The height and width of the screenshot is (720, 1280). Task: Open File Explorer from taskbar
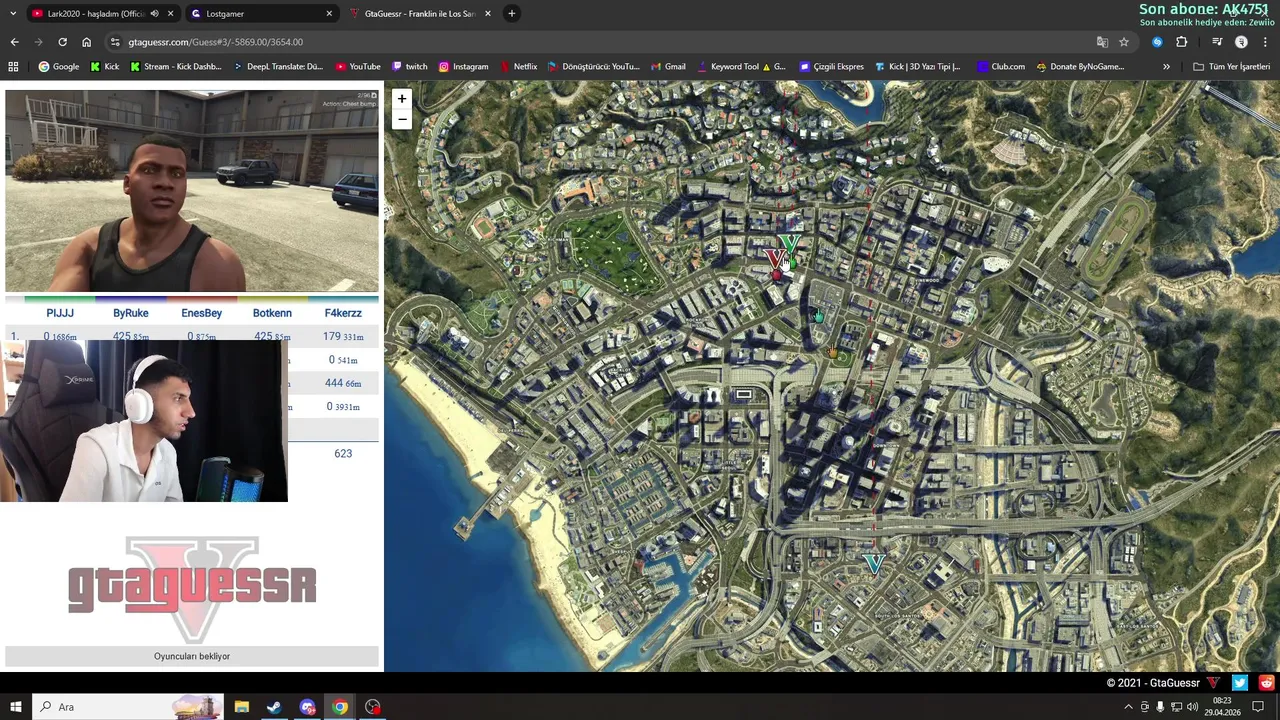[x=241, y=707]
